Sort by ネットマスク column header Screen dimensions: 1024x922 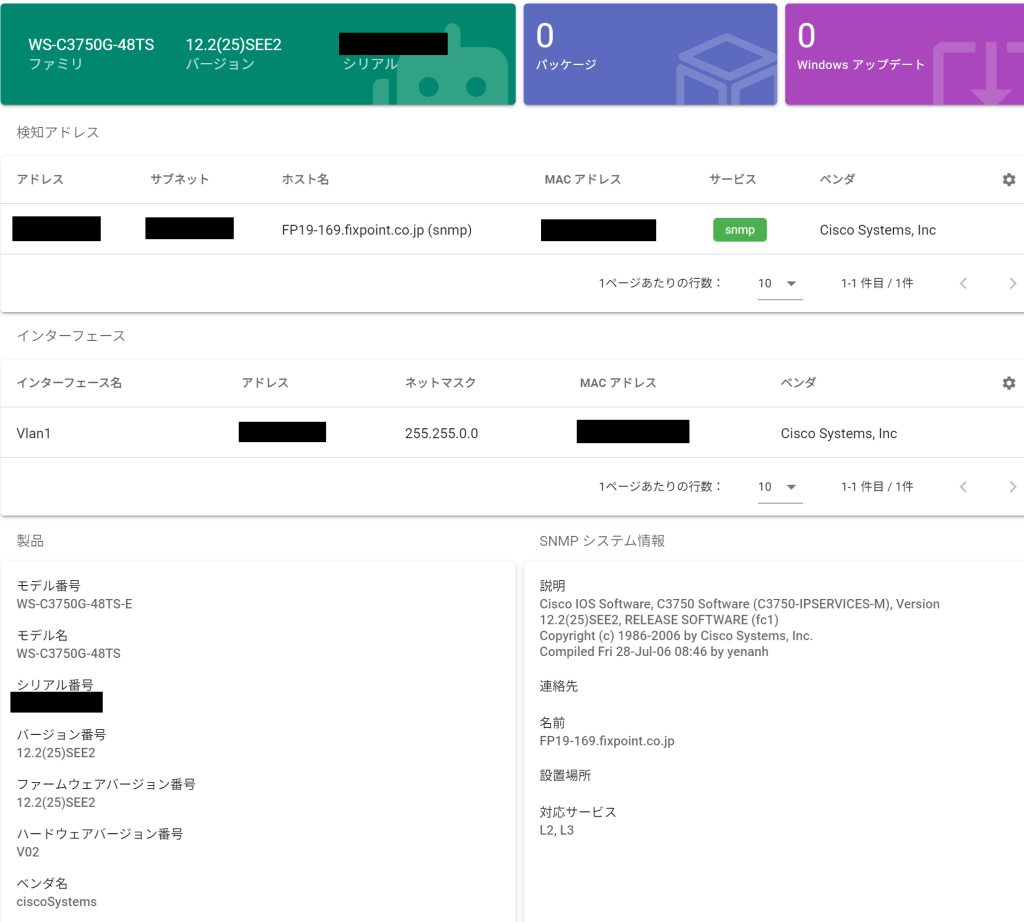pyautogui.click(x=440, y=383)
